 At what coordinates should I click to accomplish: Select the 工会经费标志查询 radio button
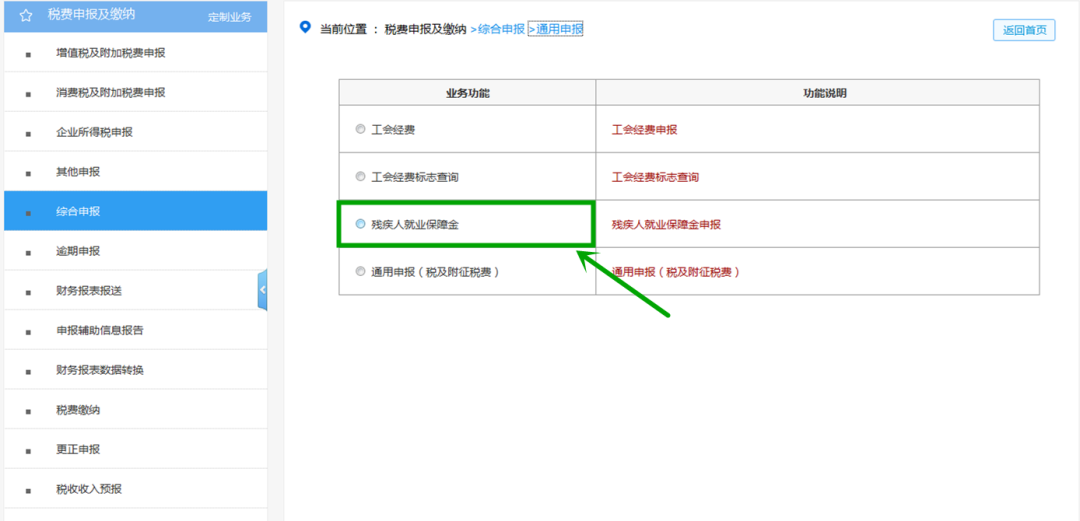(360, 176)
